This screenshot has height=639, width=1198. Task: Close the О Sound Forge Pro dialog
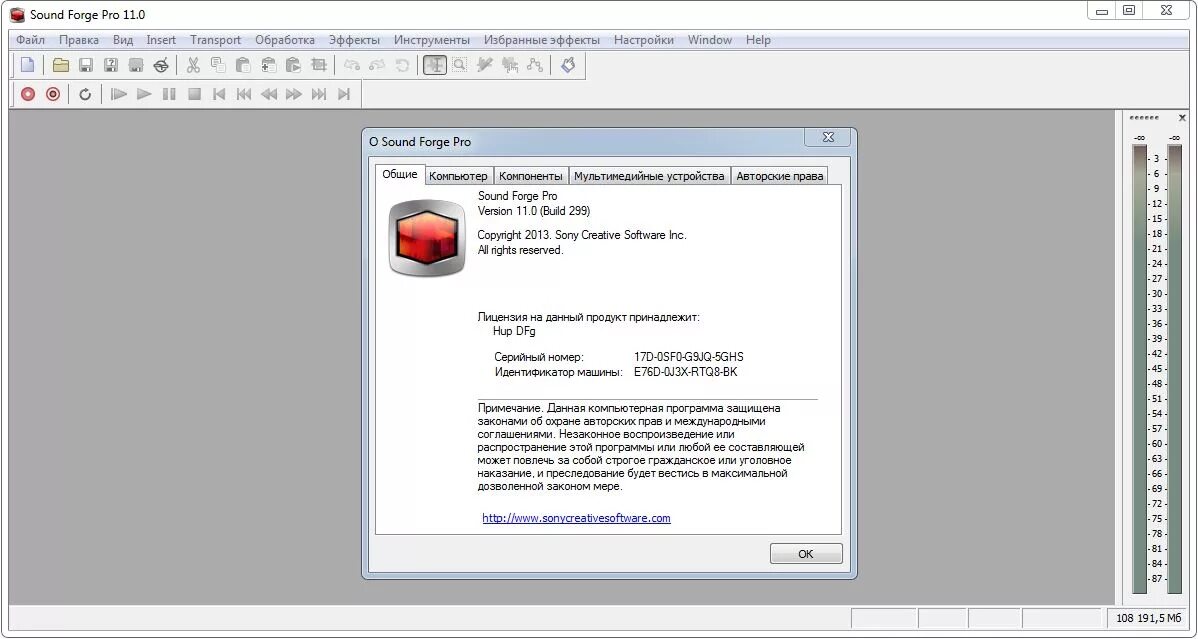coord(827,138)
